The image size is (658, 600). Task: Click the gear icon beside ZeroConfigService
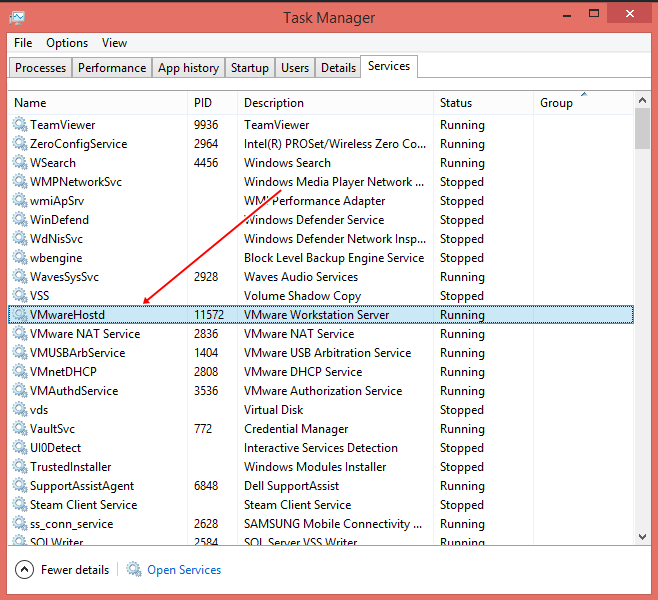20,143
